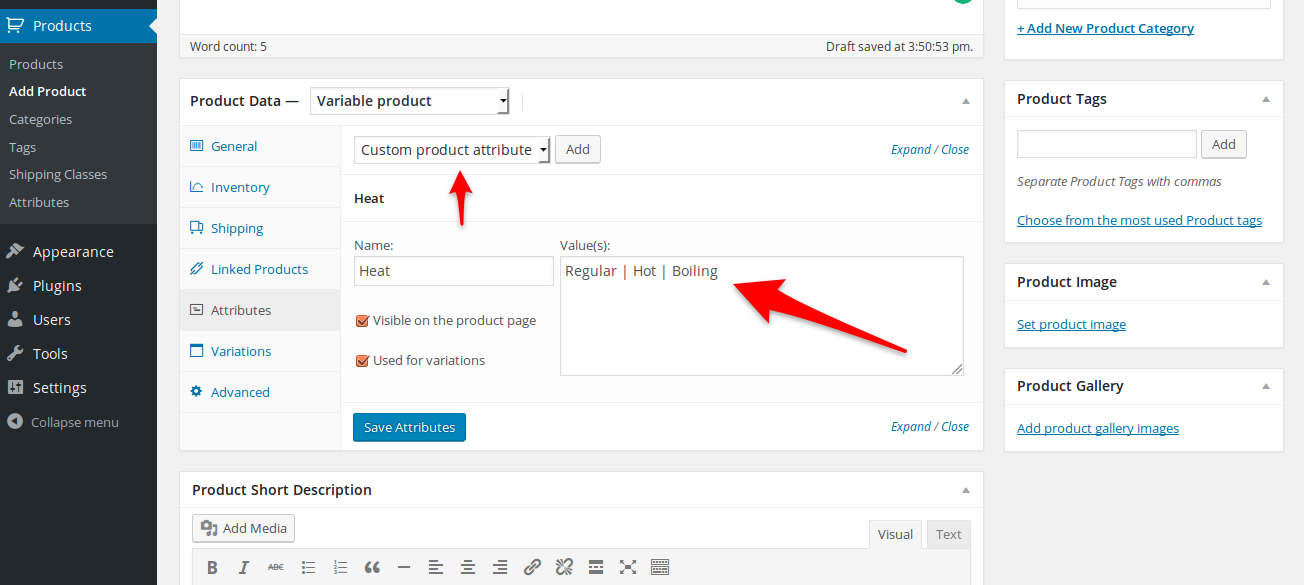Open the Variations tab

coord(241,351)
